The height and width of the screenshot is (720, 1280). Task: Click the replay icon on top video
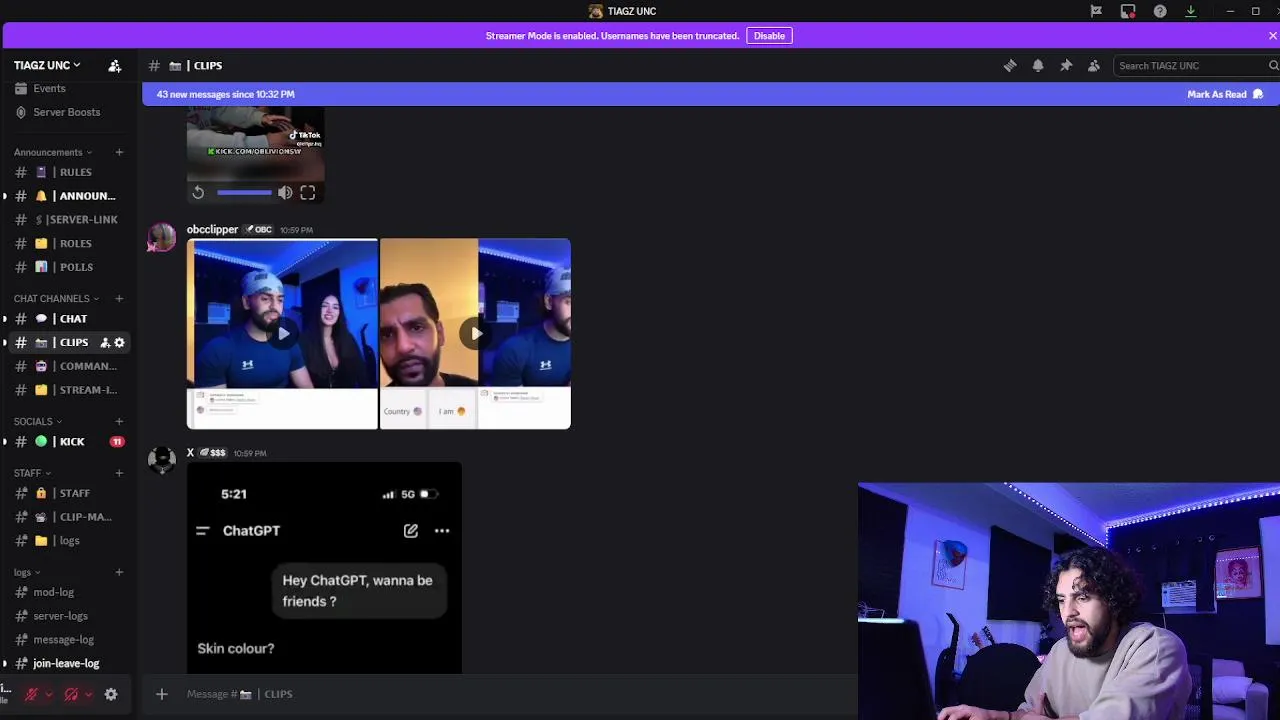[x=198, y=192]
